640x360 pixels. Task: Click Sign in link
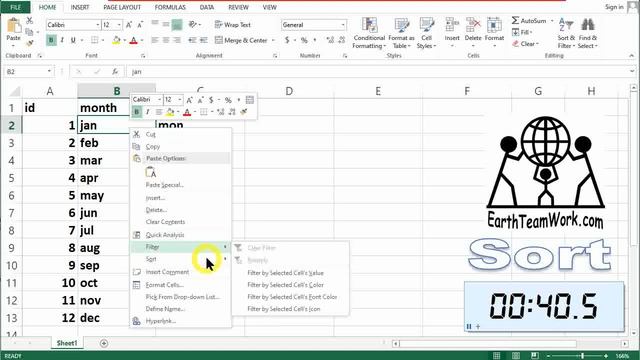click(614, 7)
